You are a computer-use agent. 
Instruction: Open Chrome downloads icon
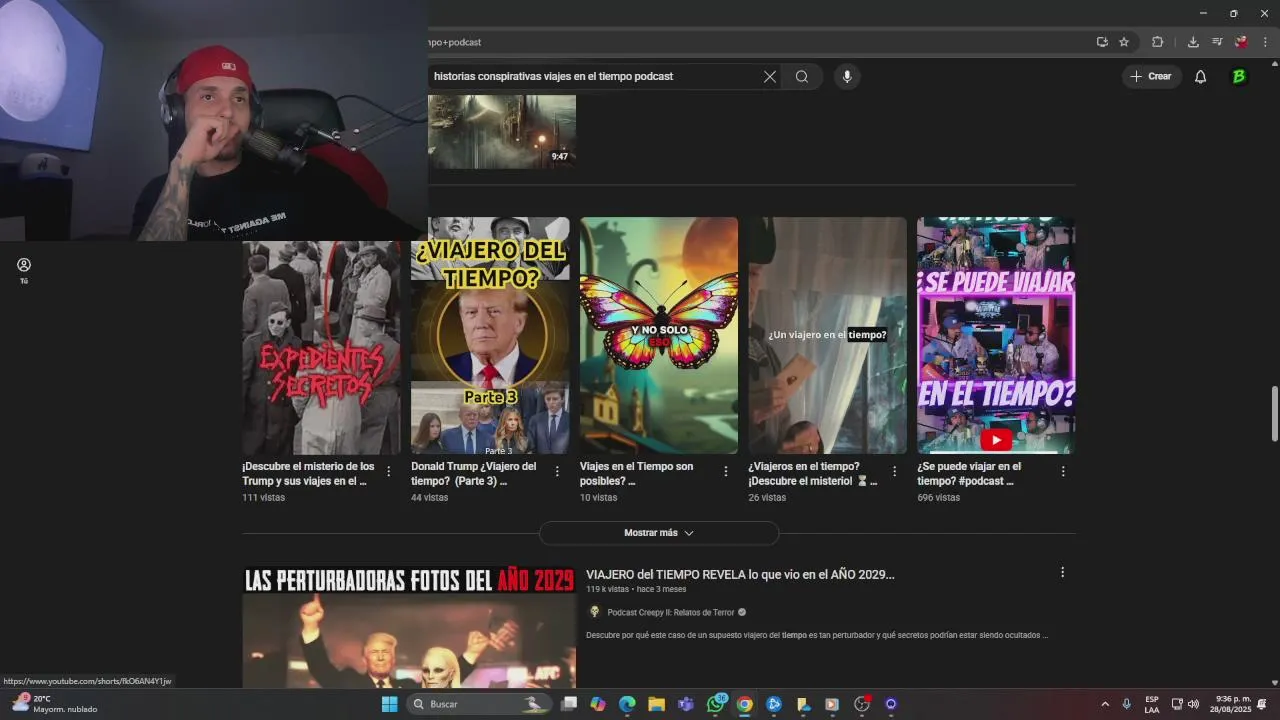[1193, 42]
